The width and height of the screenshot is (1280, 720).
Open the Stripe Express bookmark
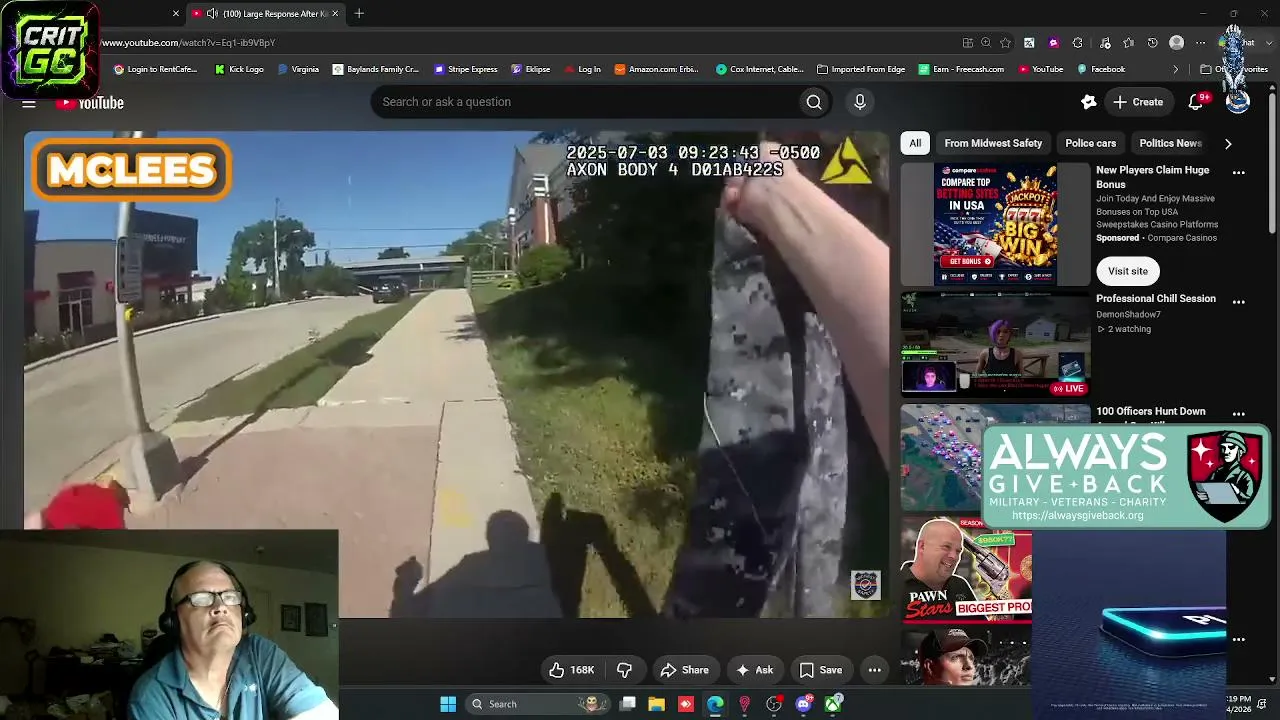pos(466,70)
